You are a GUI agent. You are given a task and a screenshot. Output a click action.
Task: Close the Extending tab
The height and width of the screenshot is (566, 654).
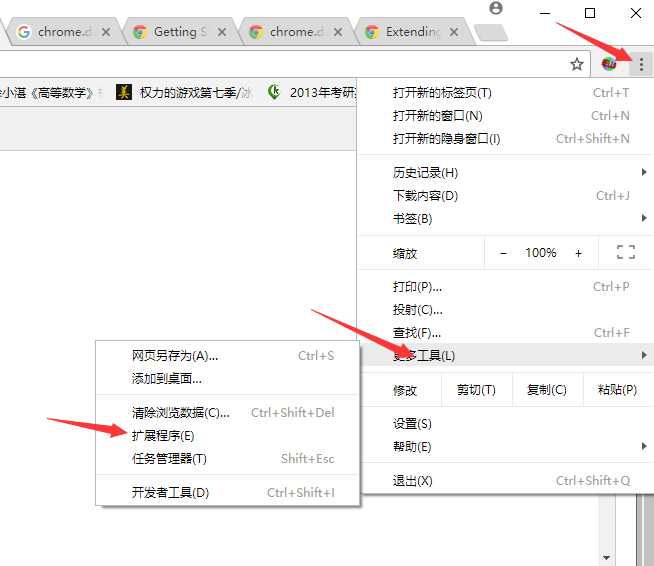click(454, 32)
